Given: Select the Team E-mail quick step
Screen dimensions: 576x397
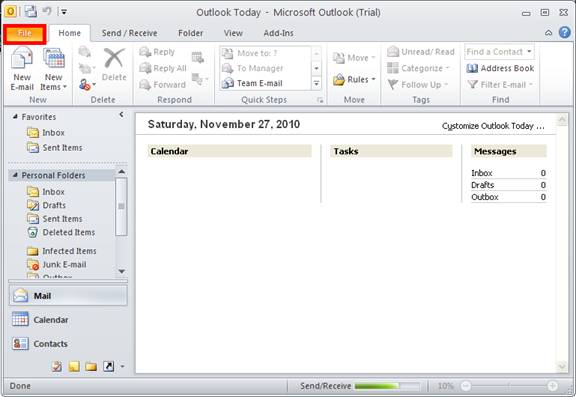Looking at the screenshot, I should click(x=265, y=83).
